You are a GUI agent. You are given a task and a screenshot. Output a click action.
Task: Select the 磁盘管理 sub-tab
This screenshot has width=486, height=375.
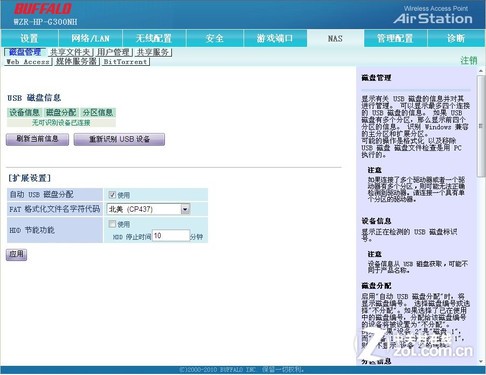(25, 52)
